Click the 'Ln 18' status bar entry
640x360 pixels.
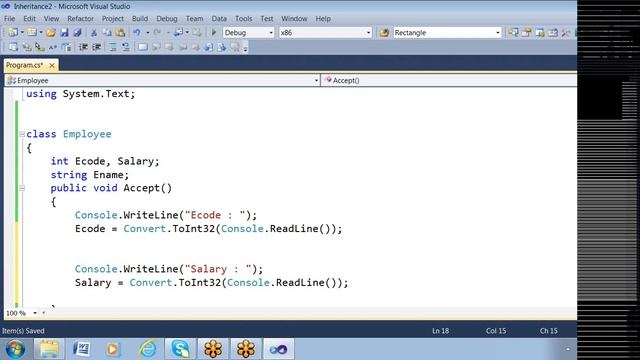(440, 331)
